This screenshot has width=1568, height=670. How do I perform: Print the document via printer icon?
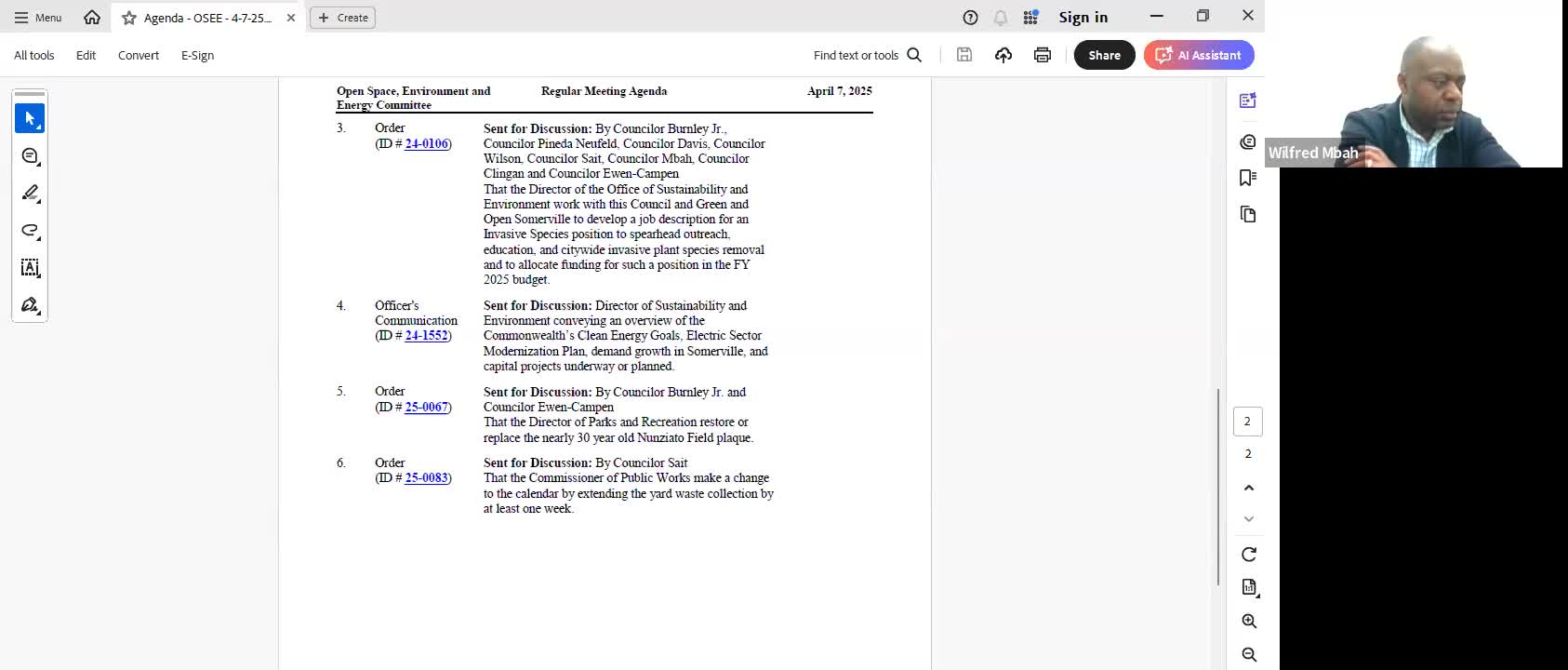[x=1043, y=55]
